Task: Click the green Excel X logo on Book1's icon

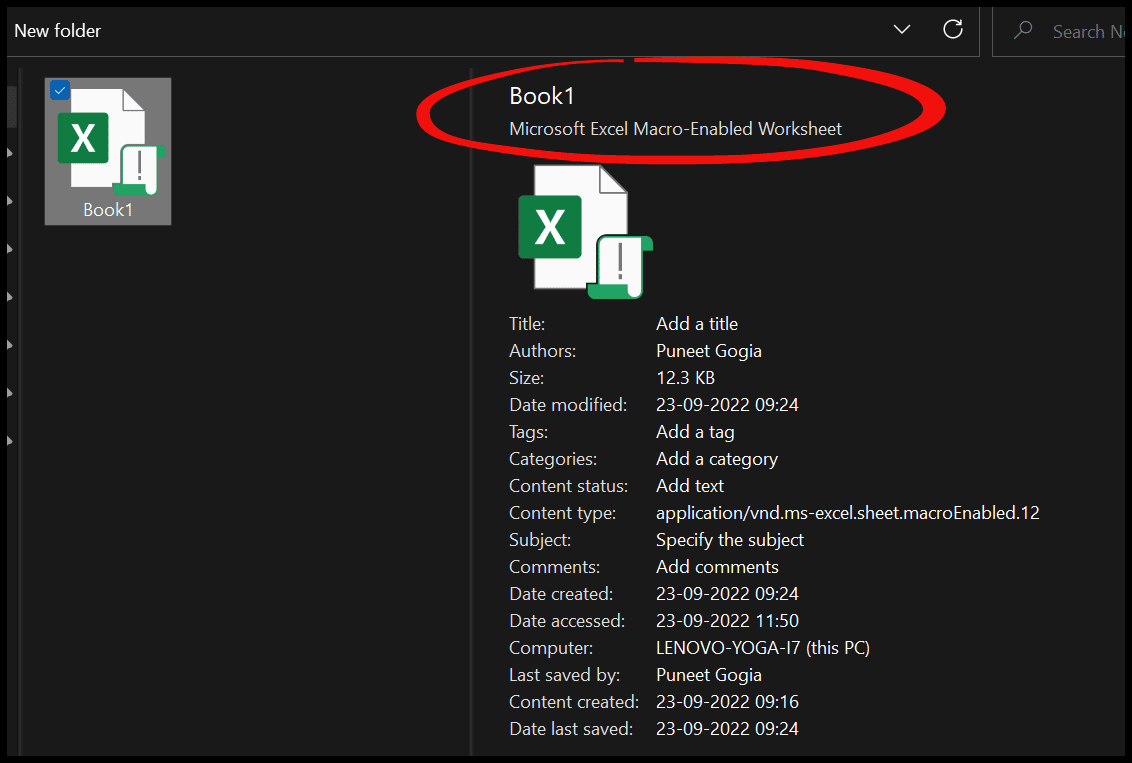Action: (x=83, y=136)
